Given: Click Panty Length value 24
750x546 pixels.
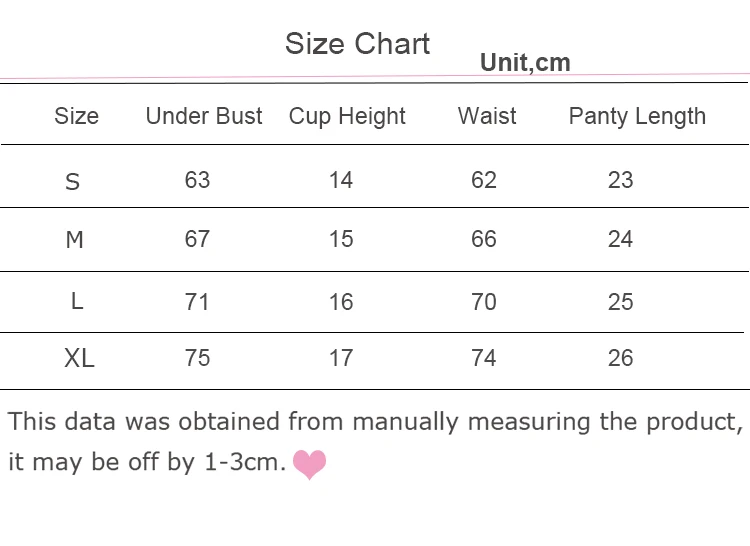Looking at the screenshot, I should [620, 239].
